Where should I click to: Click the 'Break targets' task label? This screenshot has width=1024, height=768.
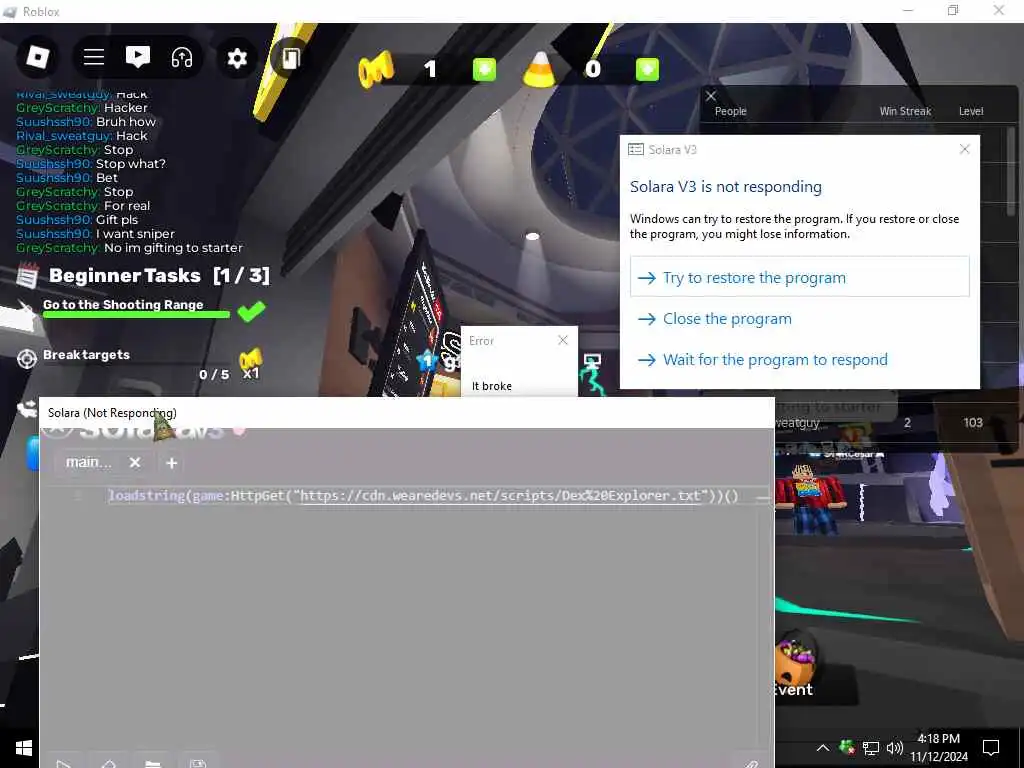86,355
